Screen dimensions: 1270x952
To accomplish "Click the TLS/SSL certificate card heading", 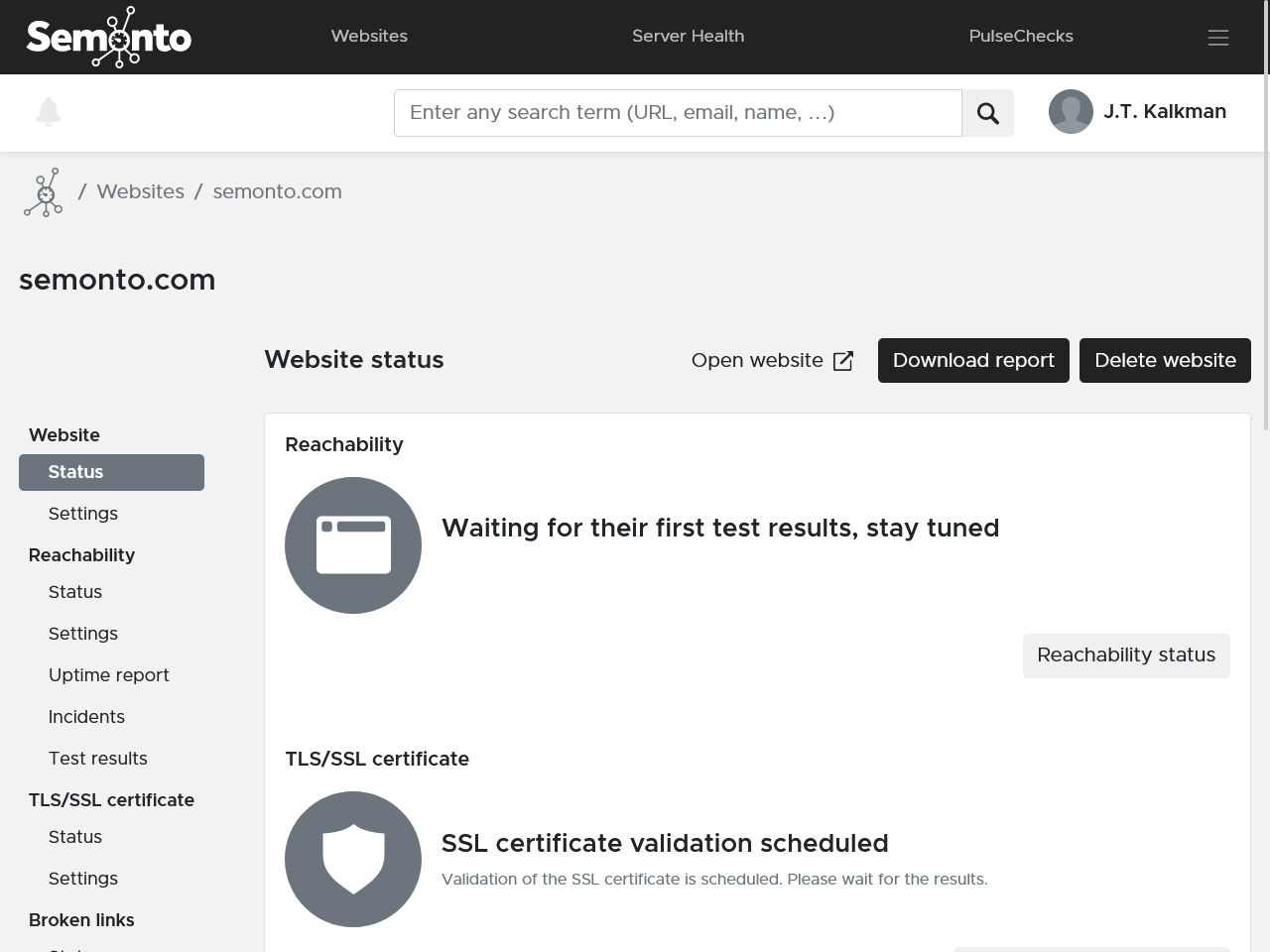I will coord(377,759).
